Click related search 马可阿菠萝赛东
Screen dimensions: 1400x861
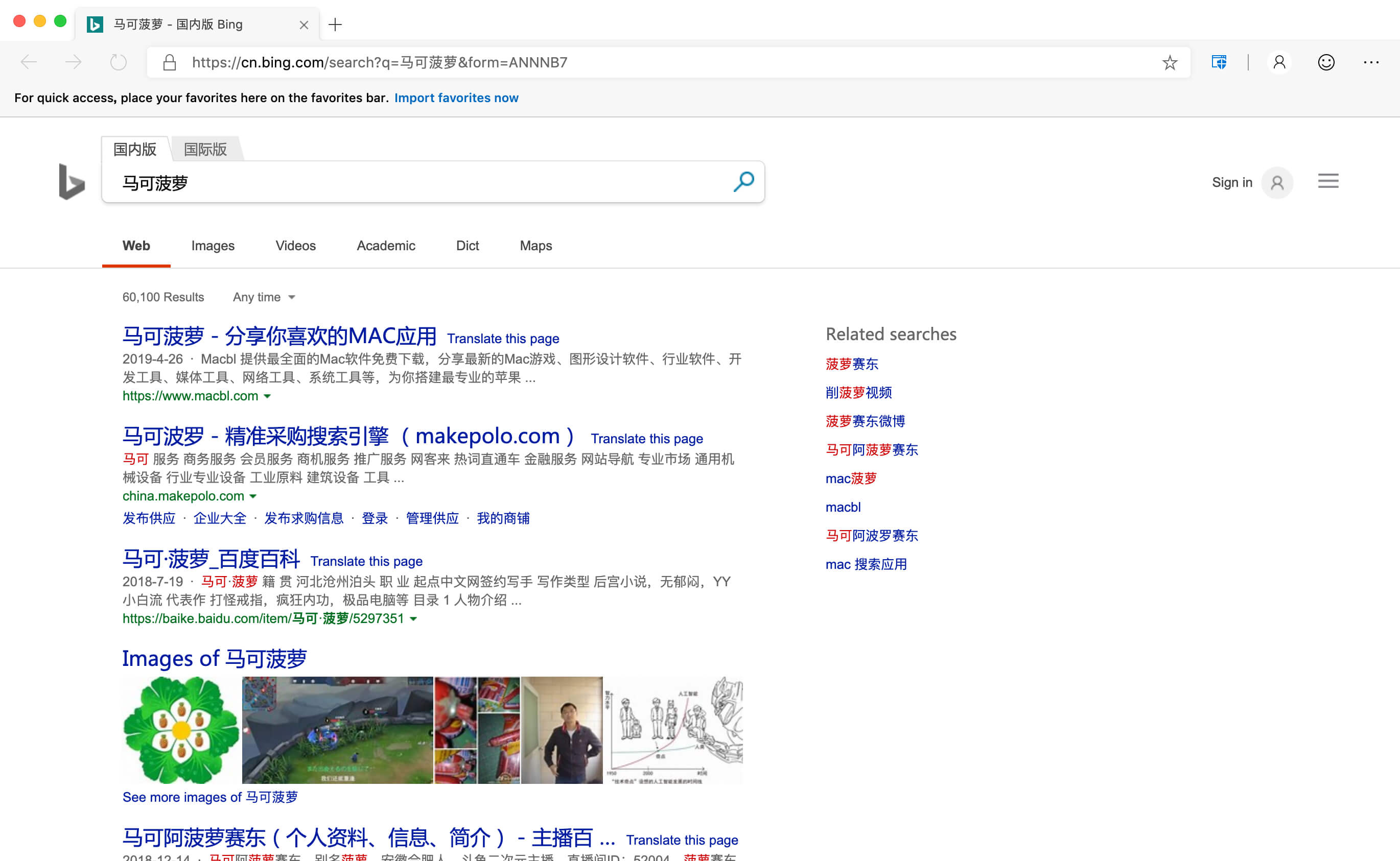tap(872, 450)
